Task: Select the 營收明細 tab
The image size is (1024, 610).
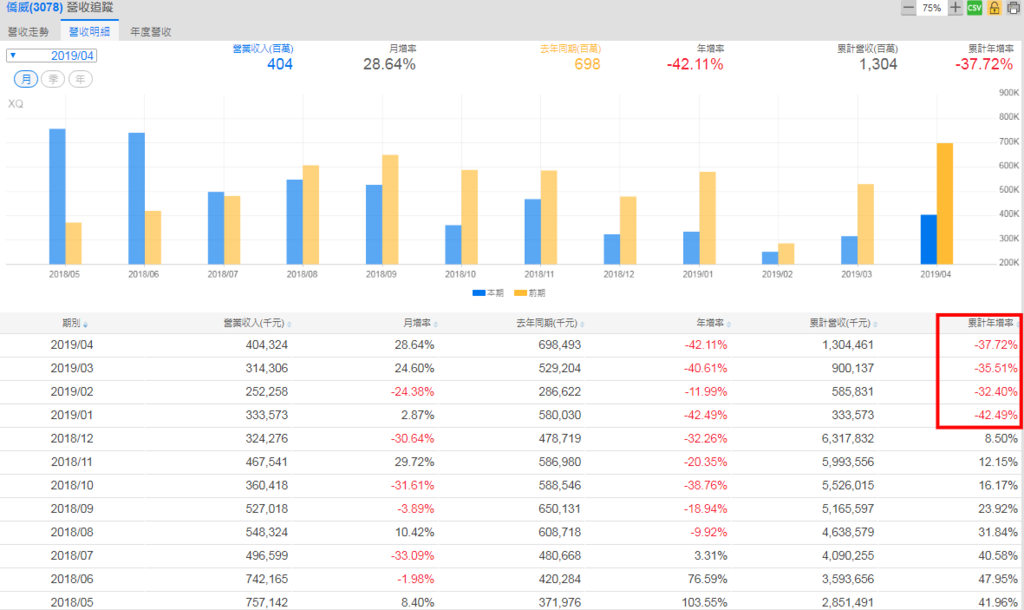Action: [89, 31]
